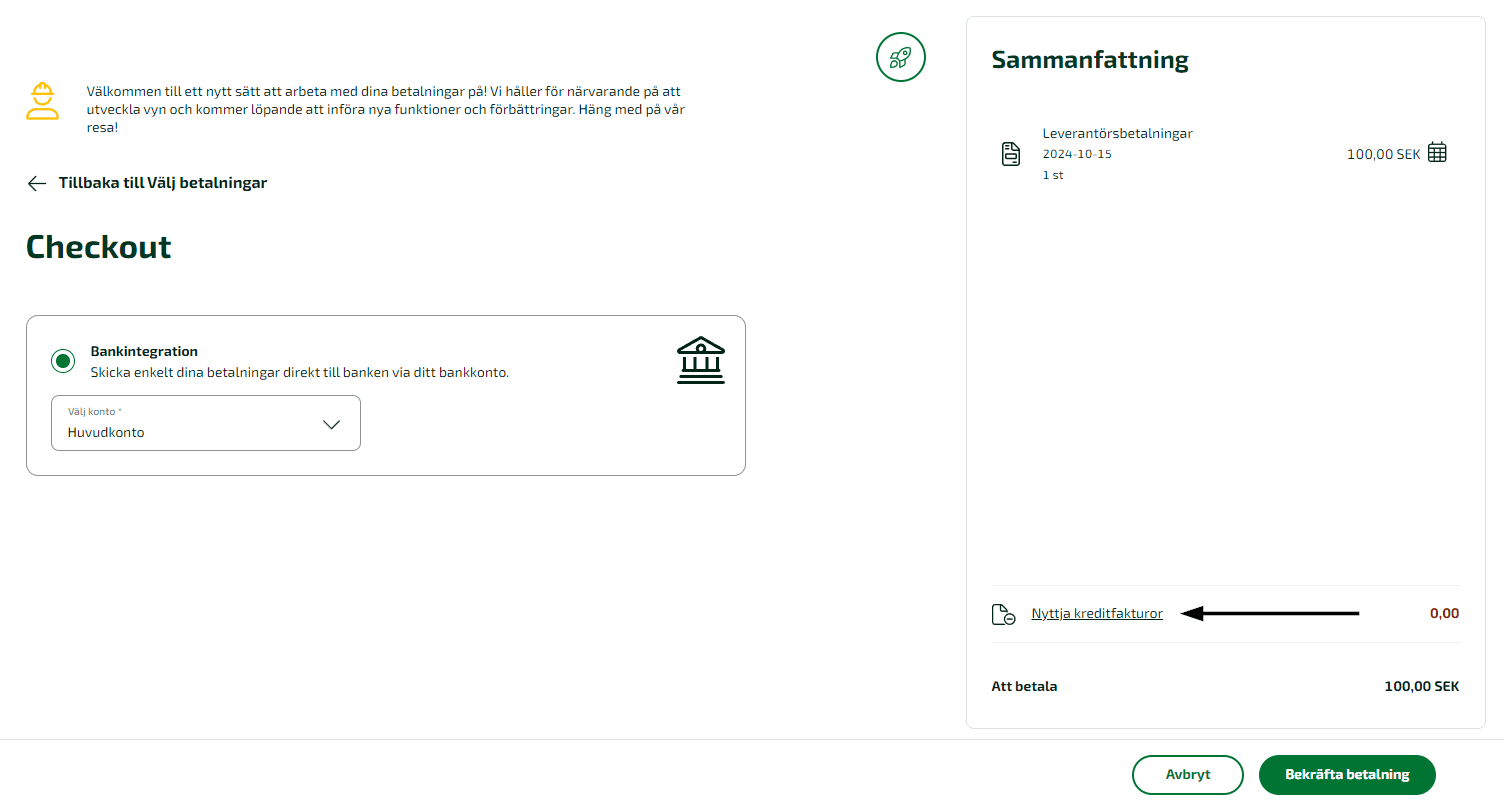
Task: Click the 100,00 SEK amount in Leverantörsbetalningar row
Action: [x=1383, y=154]
